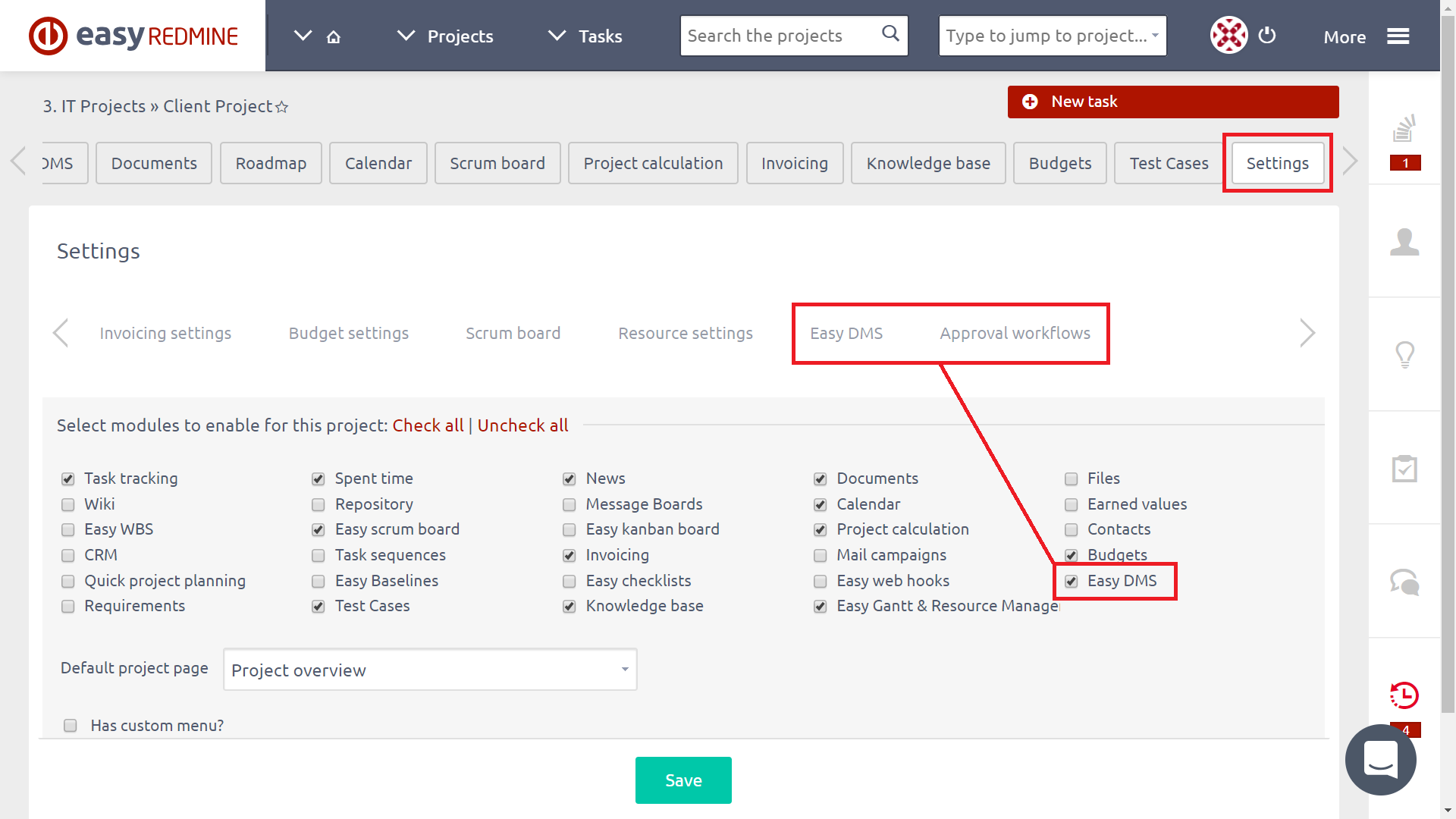Open the activity feed sidebar icon
This screenshot has height=819, width=1456.
tap(1404, 129)
